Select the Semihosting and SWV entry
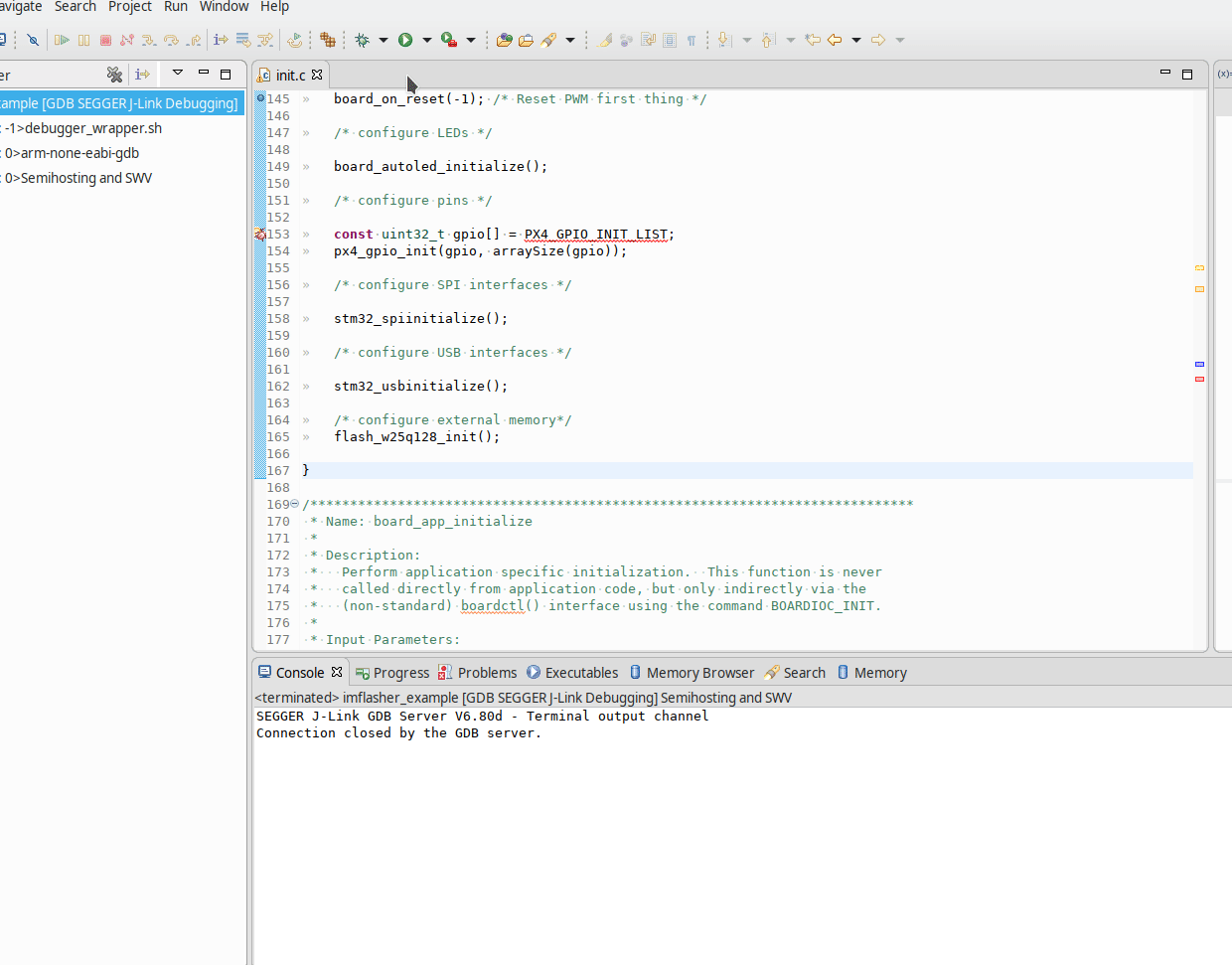 [x=78, y=178]
